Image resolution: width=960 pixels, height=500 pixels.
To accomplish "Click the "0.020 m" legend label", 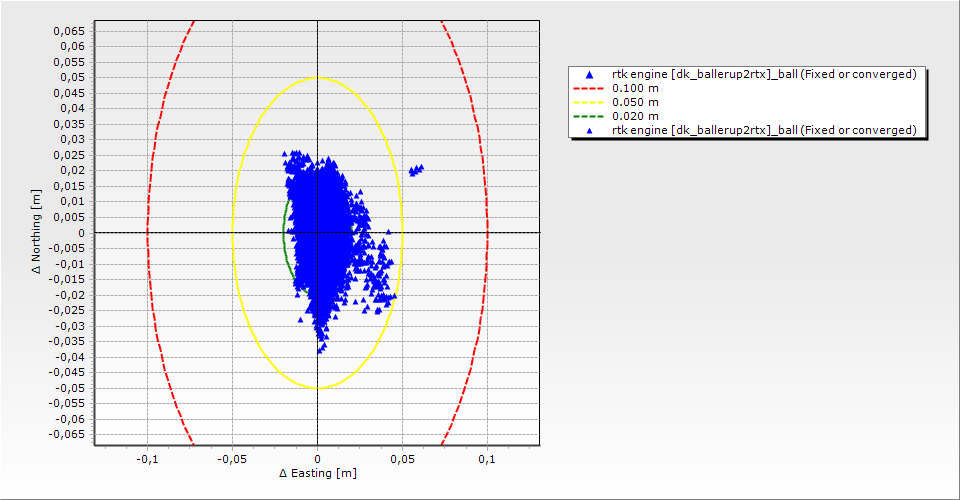I will 636,116.
